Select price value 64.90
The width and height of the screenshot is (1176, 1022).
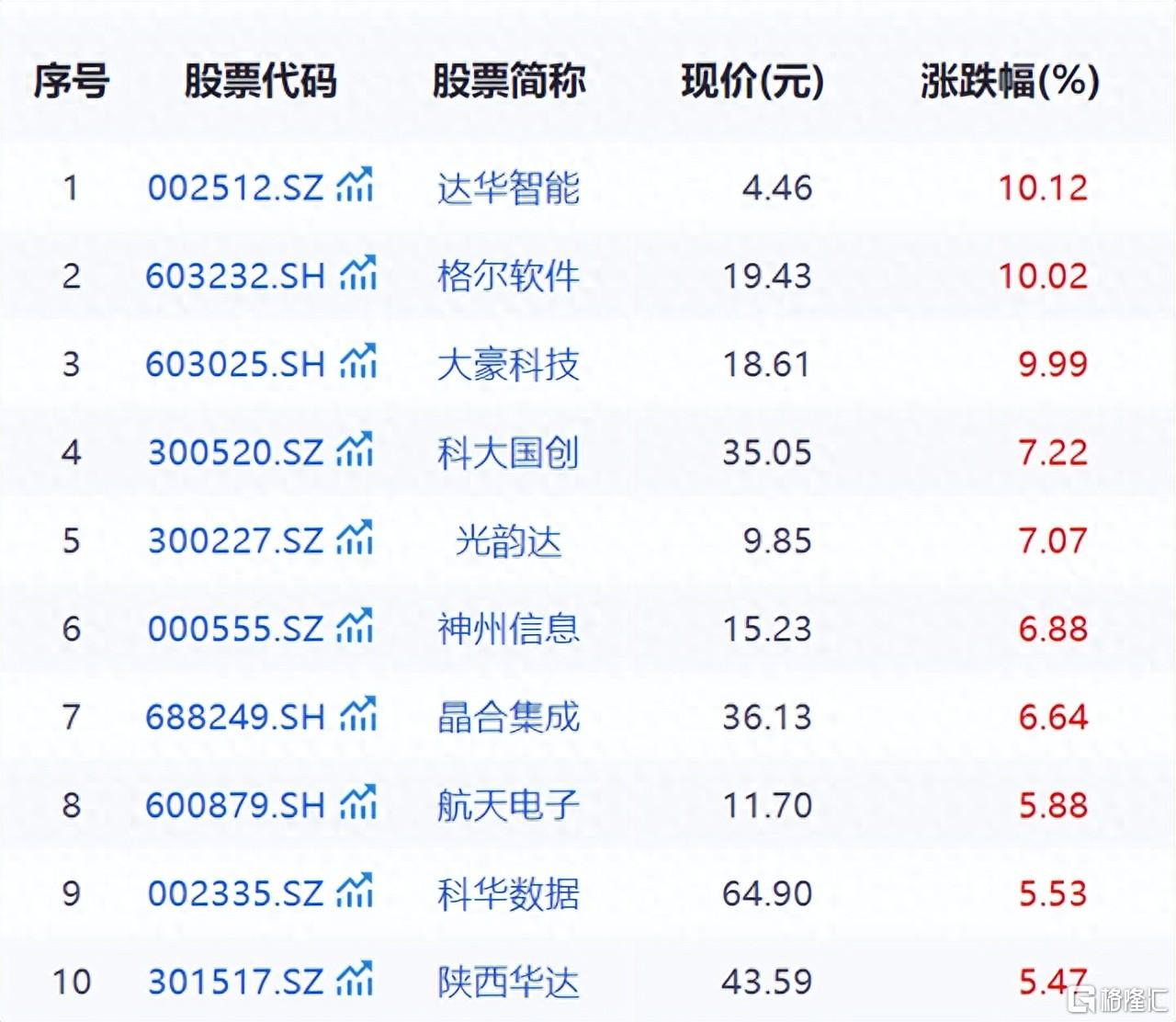767,894
